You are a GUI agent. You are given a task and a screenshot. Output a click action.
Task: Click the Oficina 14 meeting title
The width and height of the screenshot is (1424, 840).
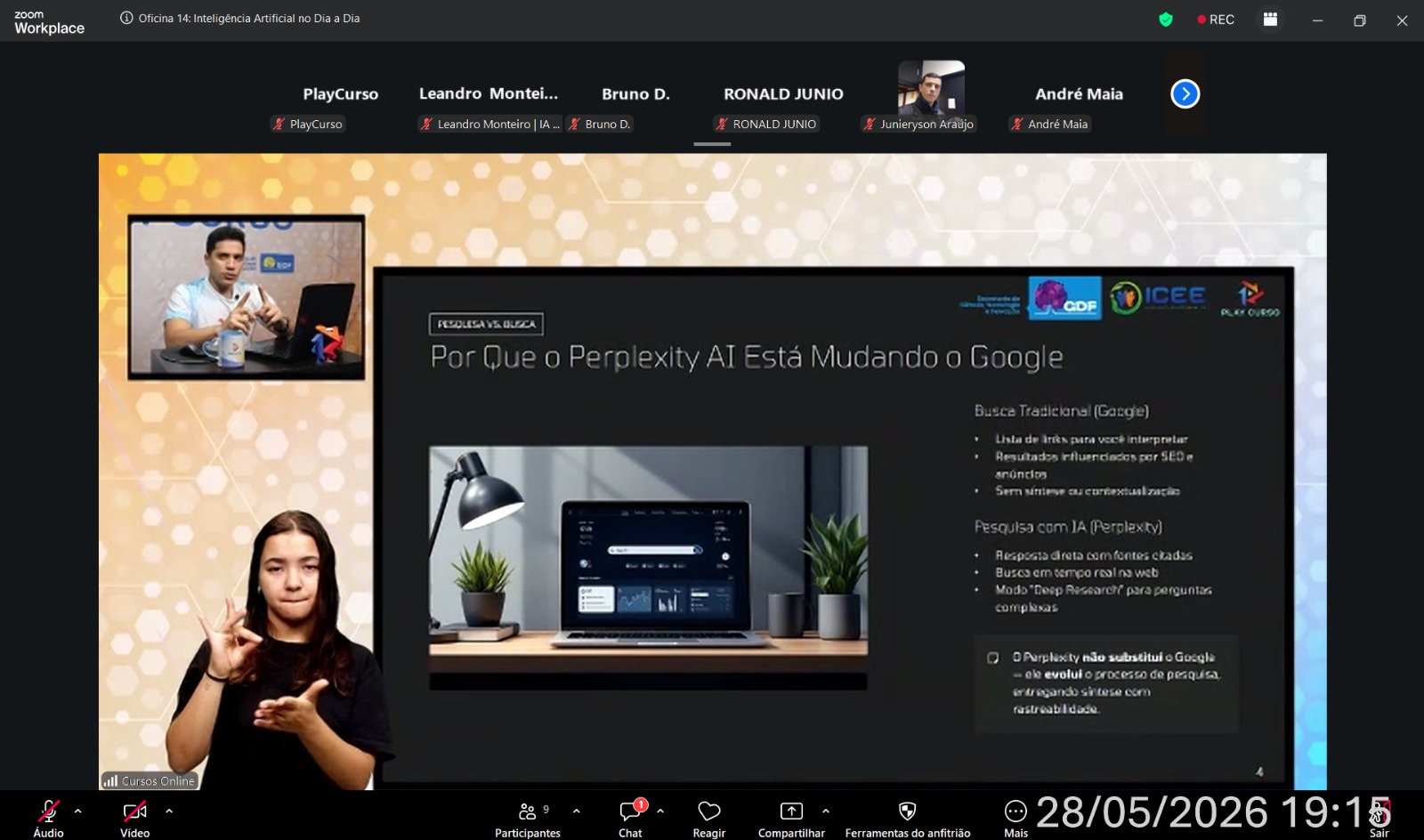(x=249, y=18)
